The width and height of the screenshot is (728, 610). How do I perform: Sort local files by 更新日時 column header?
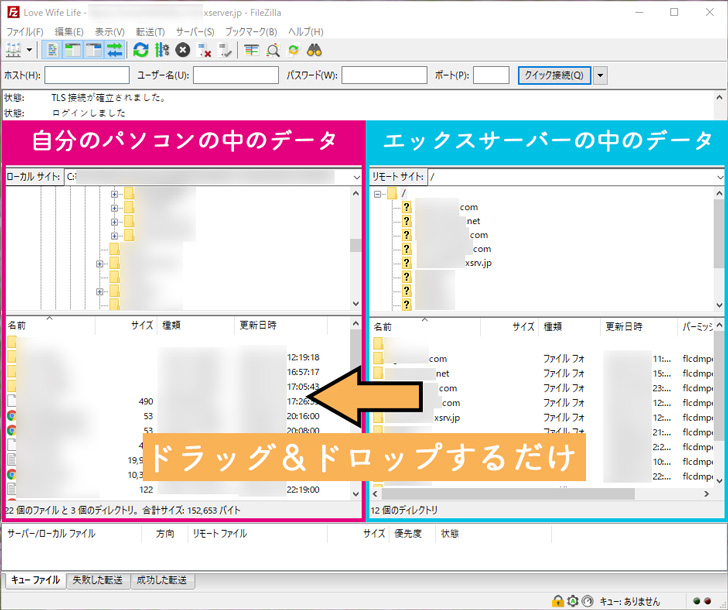pyautogui.click(x=257, y=326)
